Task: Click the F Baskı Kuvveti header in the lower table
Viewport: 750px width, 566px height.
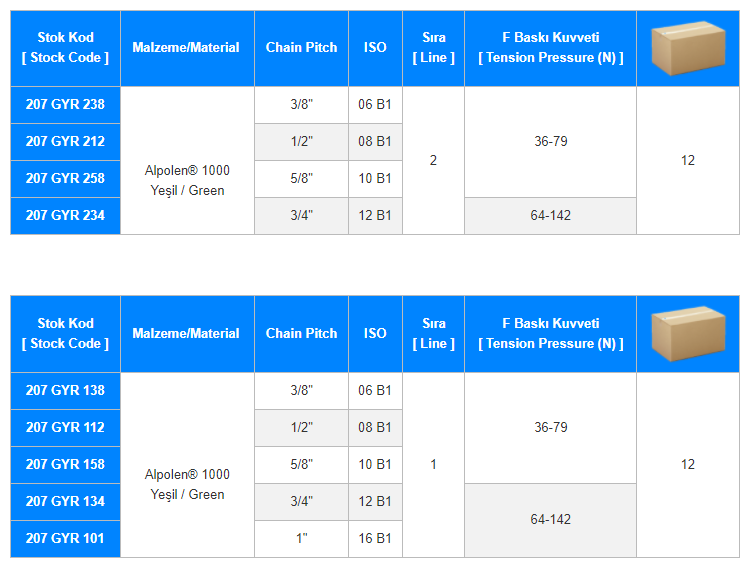Action: 550,334
